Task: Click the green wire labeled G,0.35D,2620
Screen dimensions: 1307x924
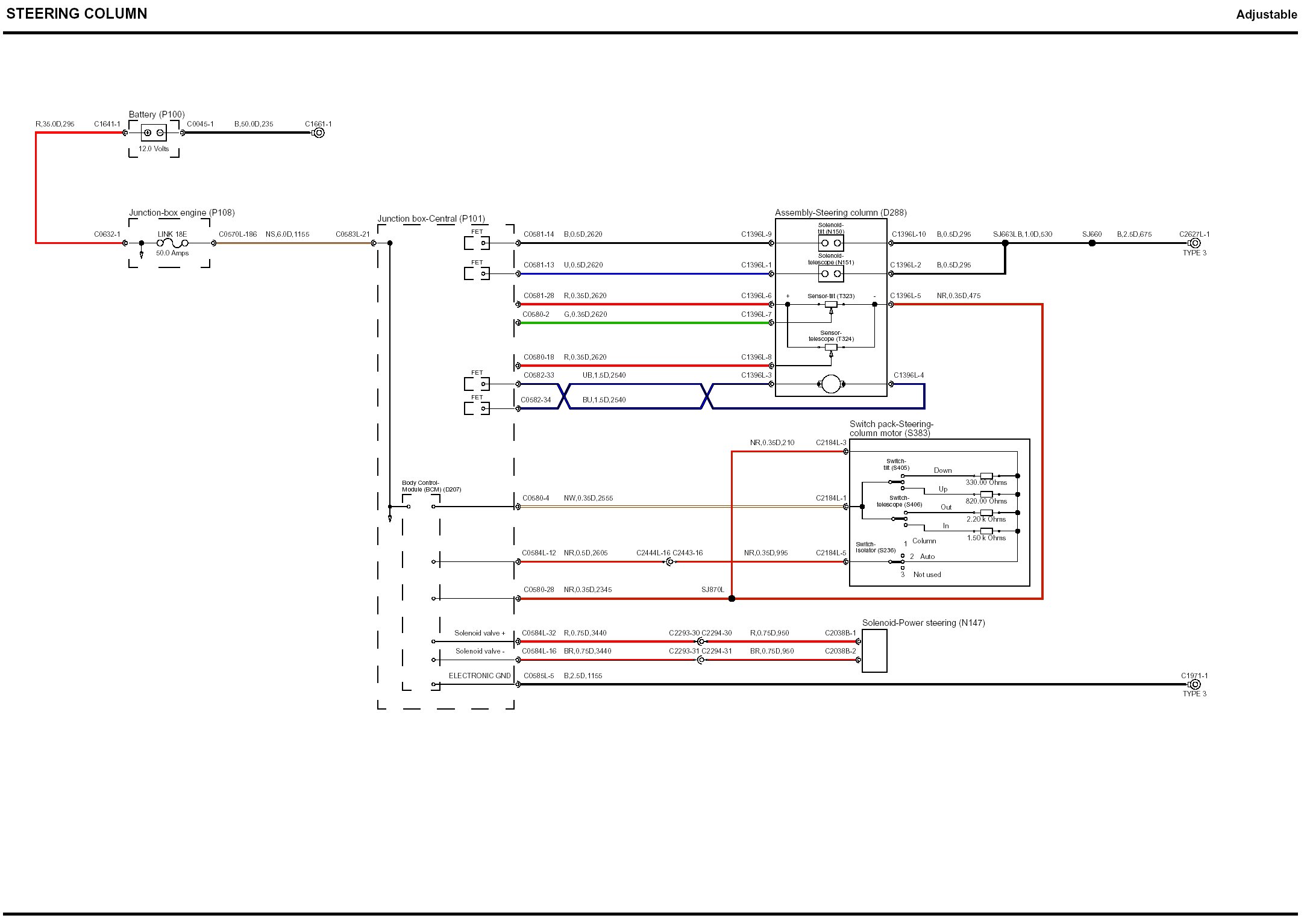Action: [x=645, y=323]
